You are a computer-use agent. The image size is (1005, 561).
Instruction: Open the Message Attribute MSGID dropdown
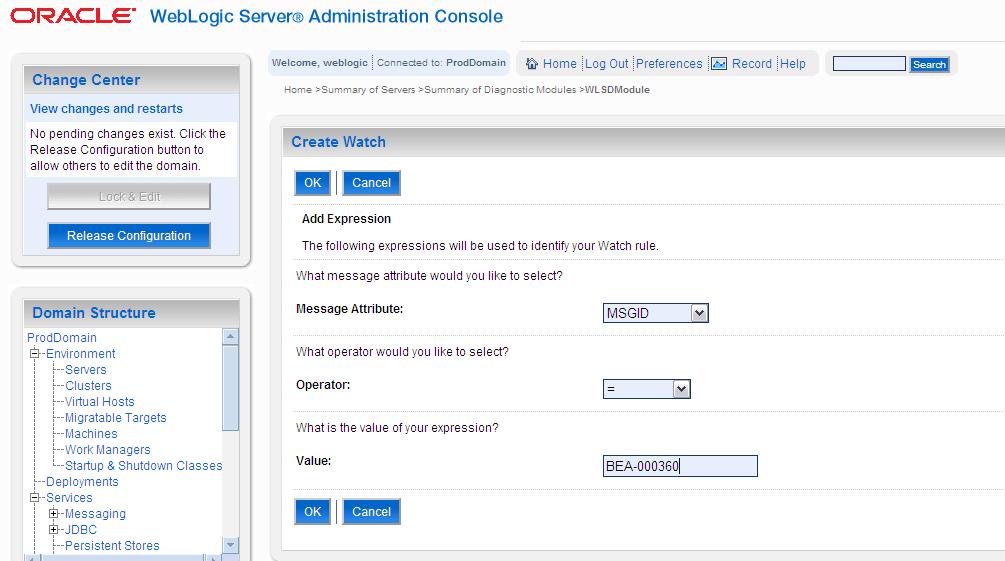pyautogui.click(x=655, y=313)
